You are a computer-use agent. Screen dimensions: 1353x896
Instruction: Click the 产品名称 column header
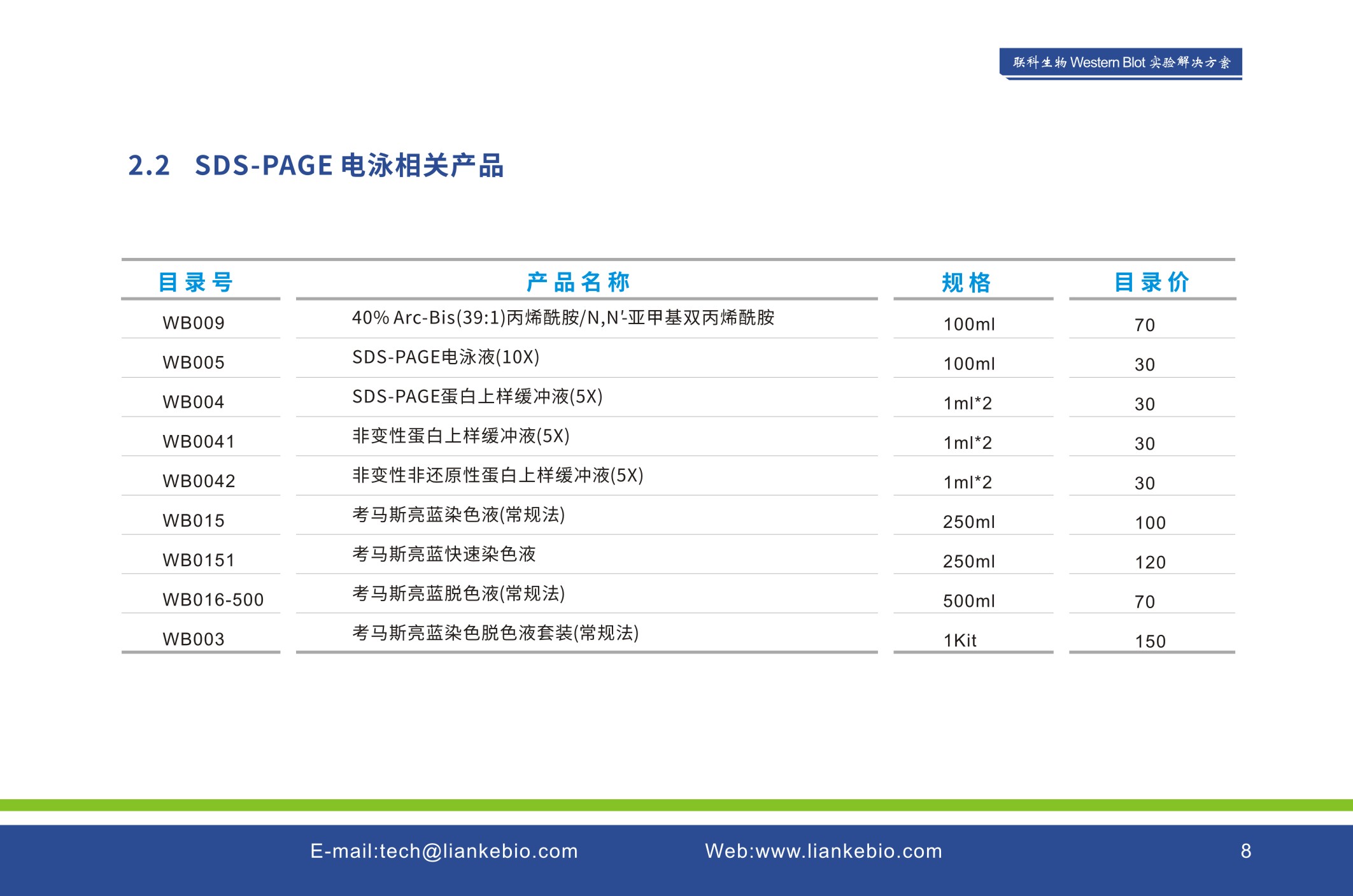(578, 282)
